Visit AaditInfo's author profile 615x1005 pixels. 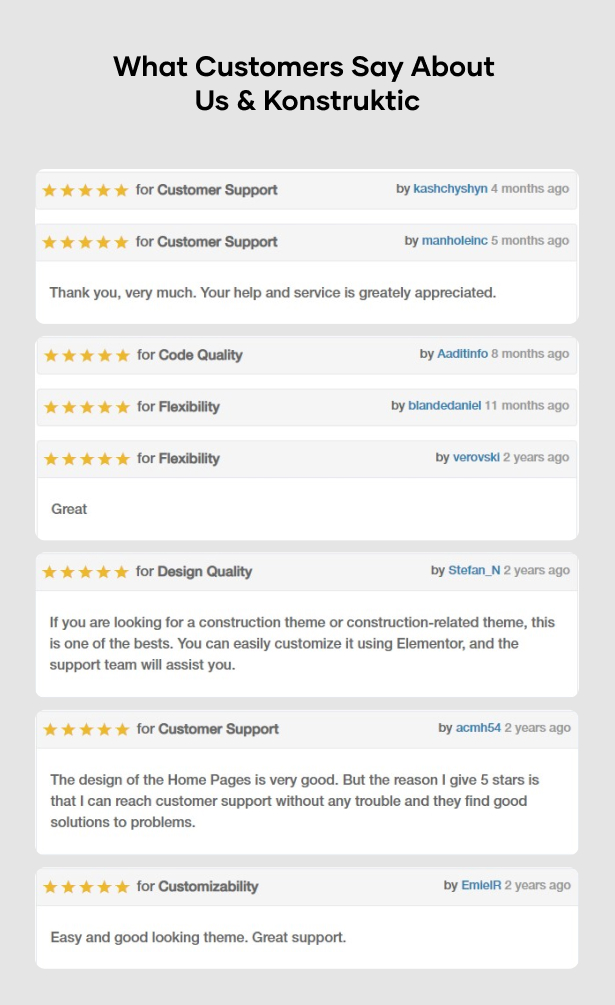tap(462, 354)
